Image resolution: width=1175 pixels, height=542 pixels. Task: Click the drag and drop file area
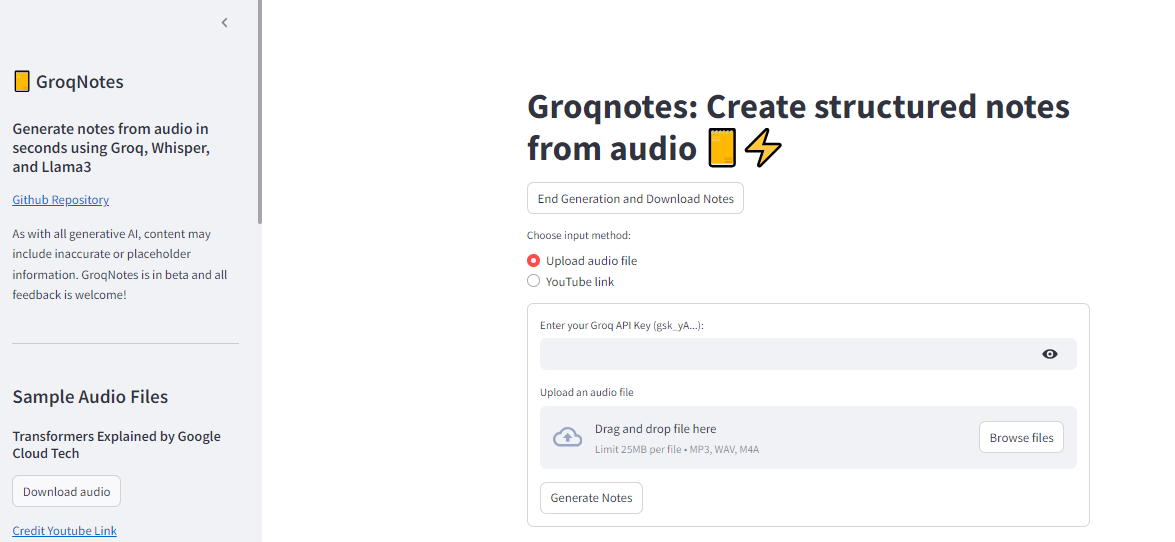point(809,437)
